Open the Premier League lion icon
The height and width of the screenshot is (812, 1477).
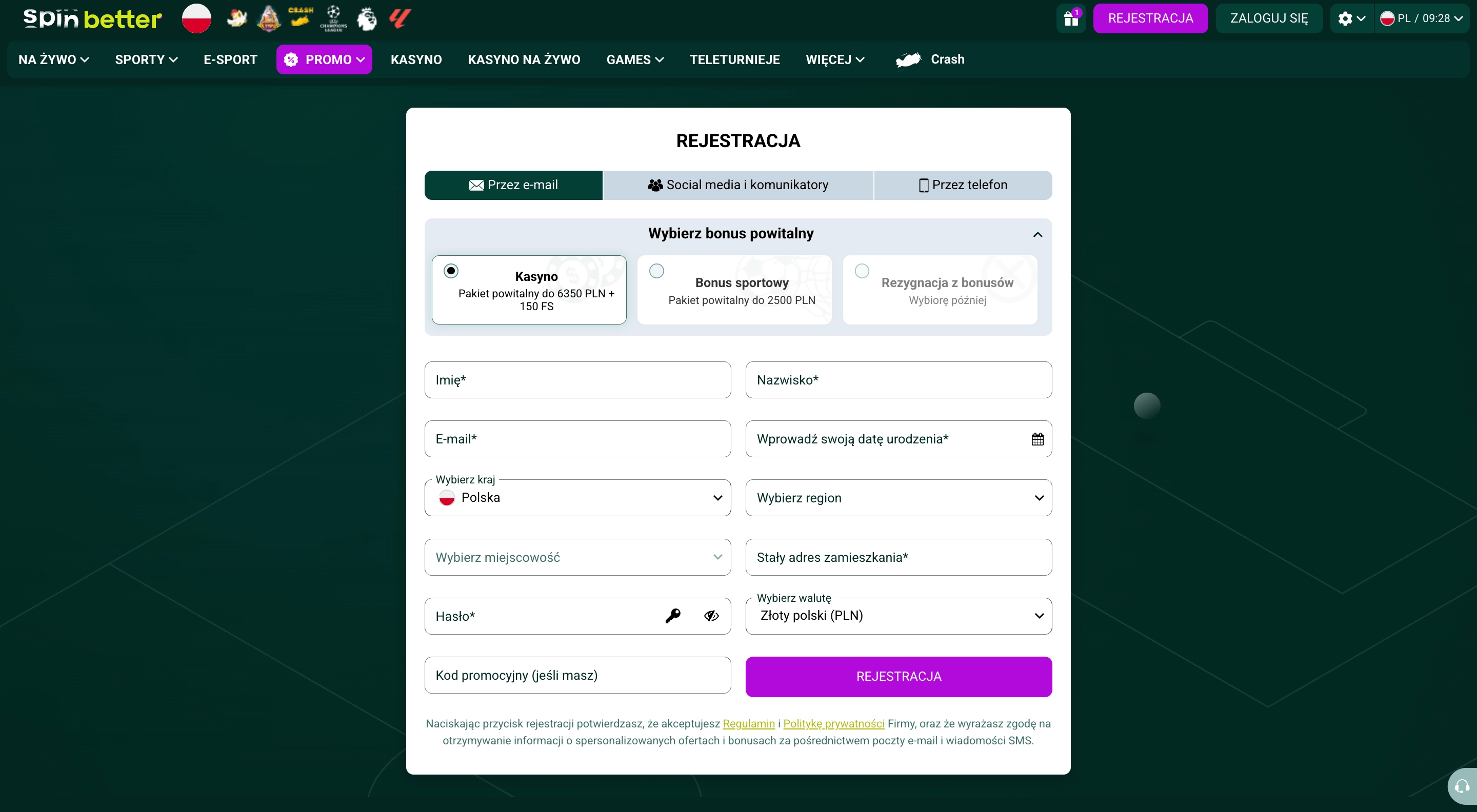click(x=366, y=18)
